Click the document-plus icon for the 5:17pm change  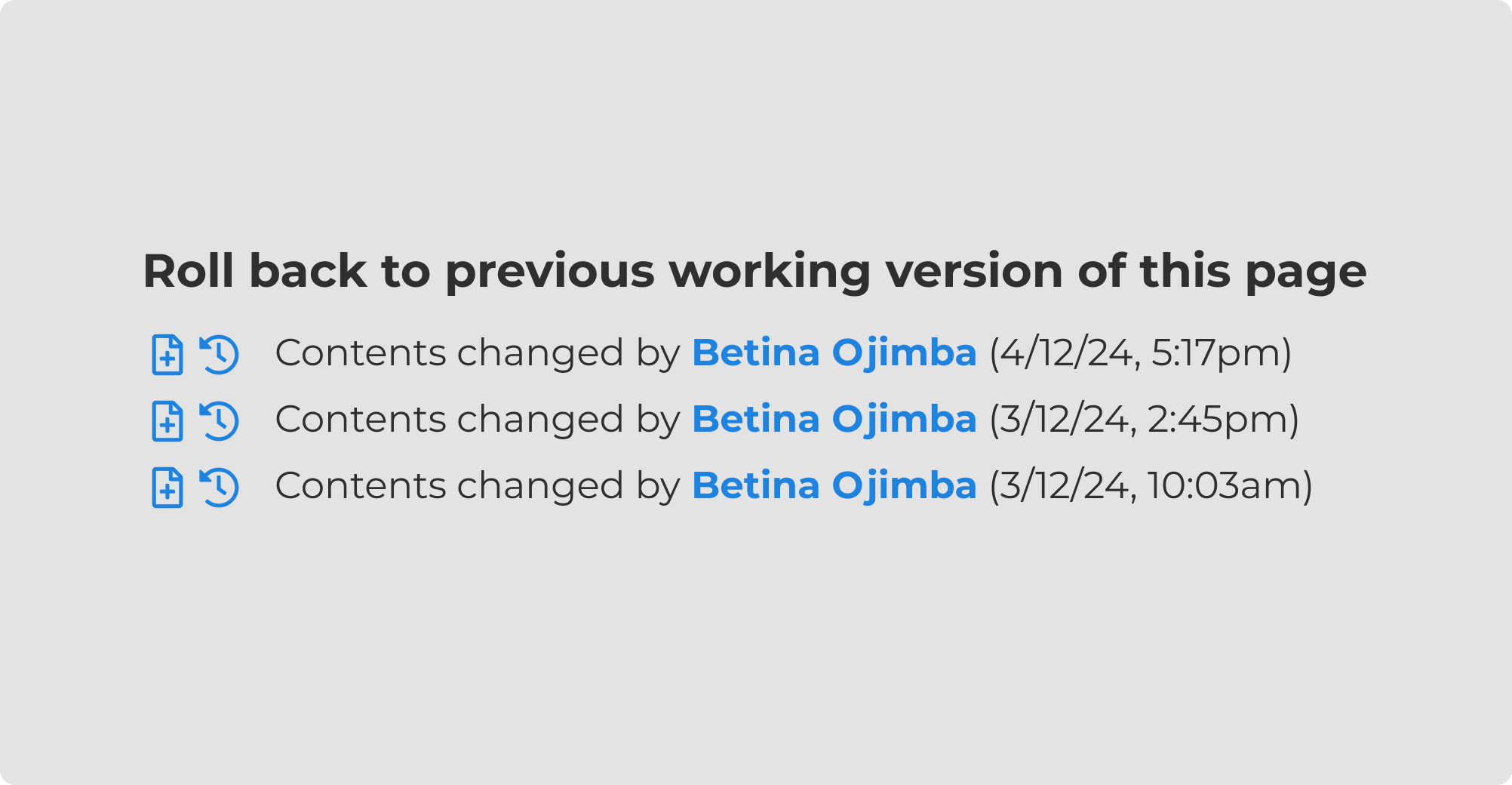[x=167, y=354]
